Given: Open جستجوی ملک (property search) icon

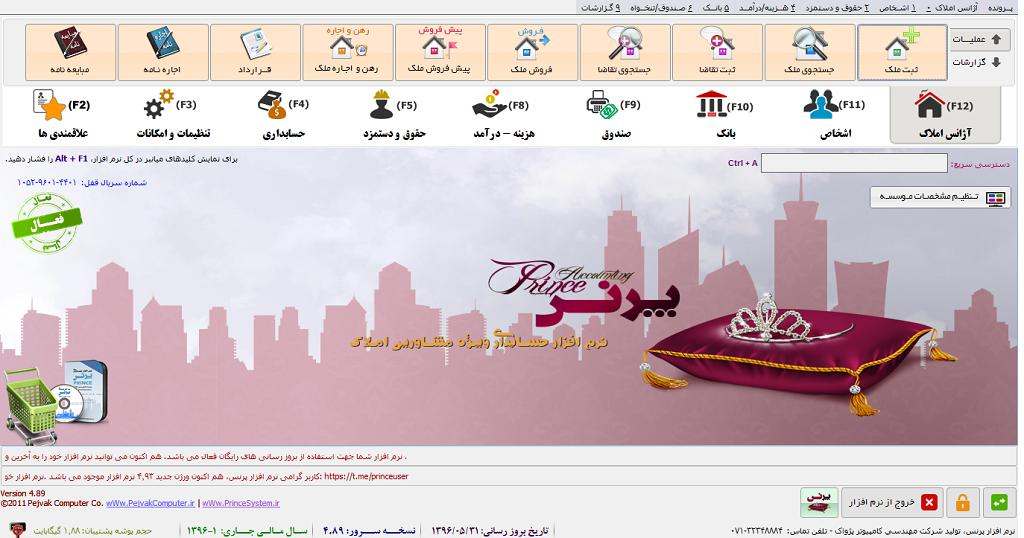Looking at the screenshot, I should (810, 52).
